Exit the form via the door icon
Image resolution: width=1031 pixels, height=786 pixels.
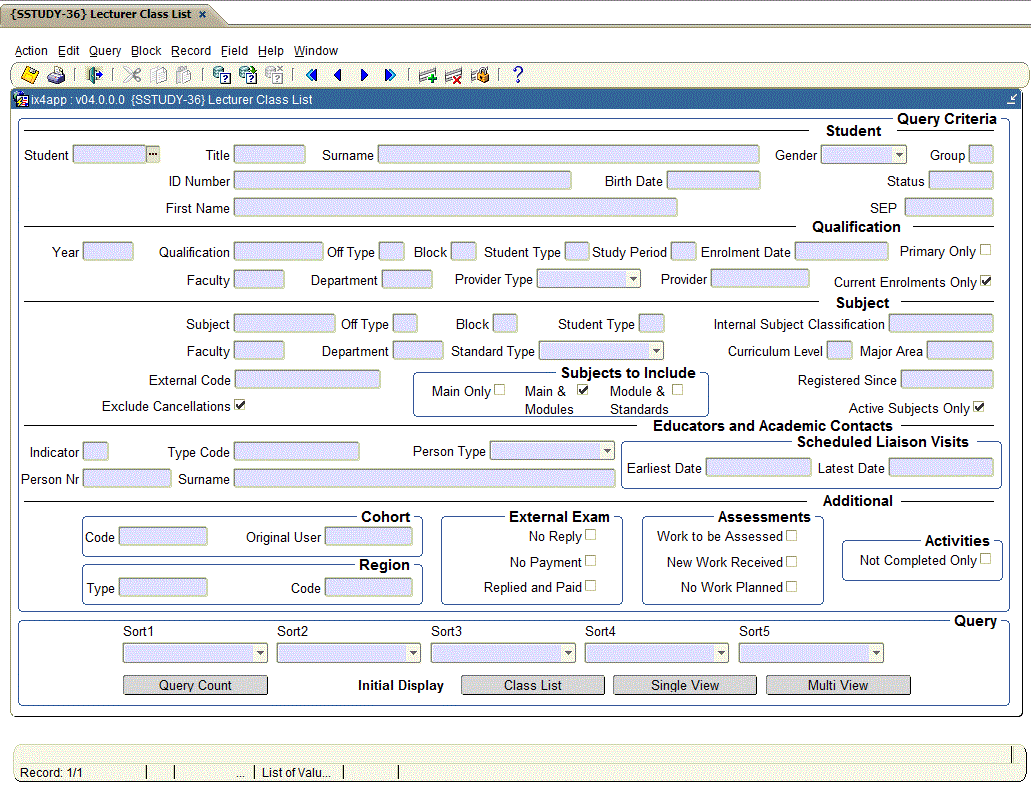[x=95, y=75]
